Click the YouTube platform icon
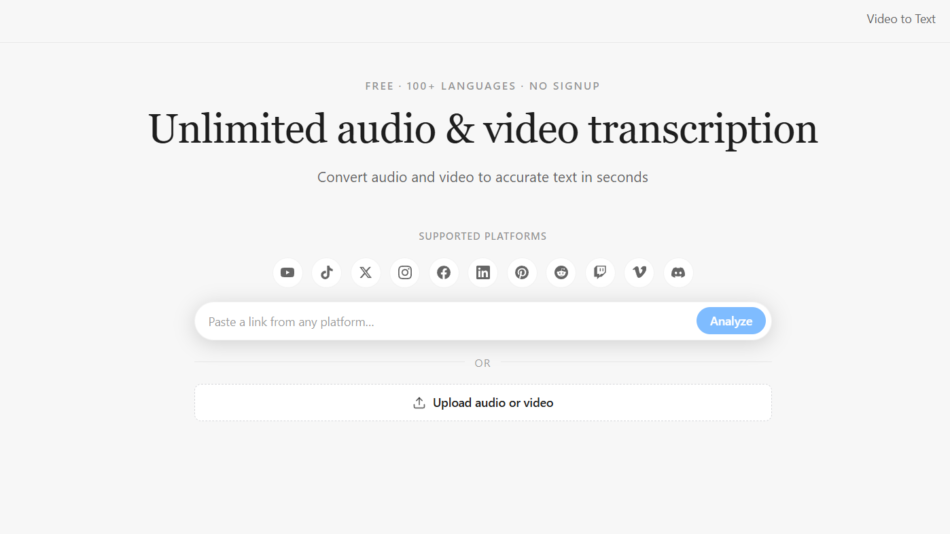 tap(287, 273)
